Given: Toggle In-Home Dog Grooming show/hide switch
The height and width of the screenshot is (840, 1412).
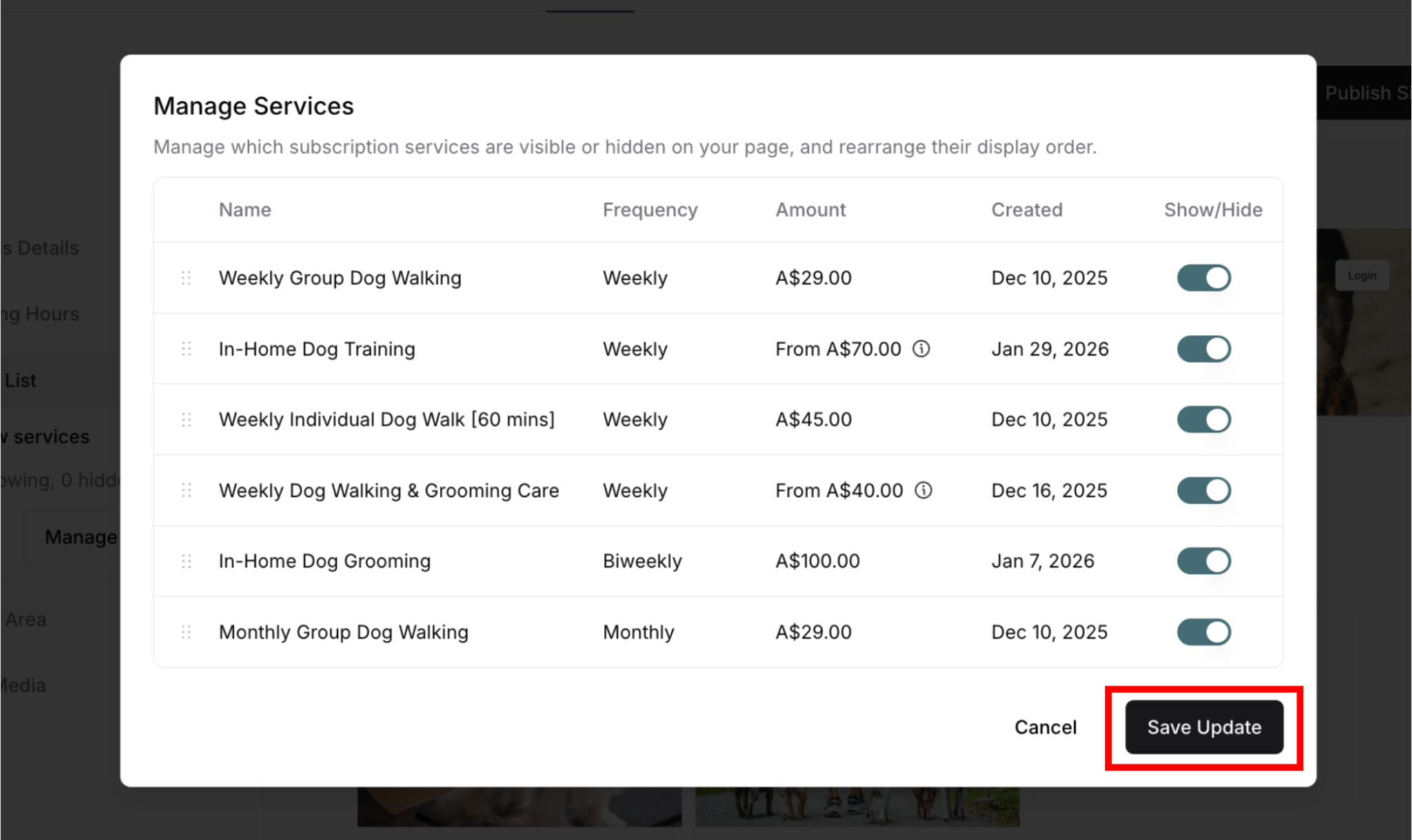Looking at the screenshot, I should [x=1203, y=561].
